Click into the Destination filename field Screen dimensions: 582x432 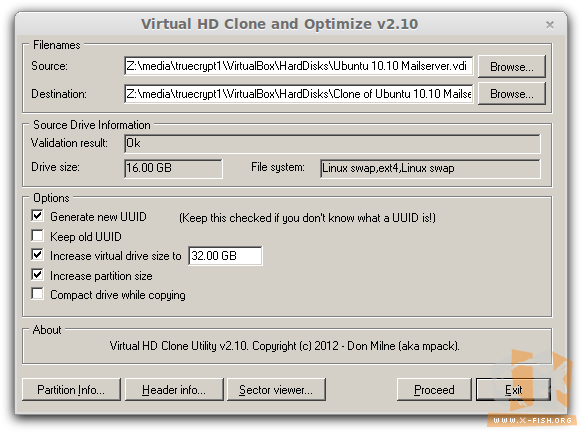299,94
